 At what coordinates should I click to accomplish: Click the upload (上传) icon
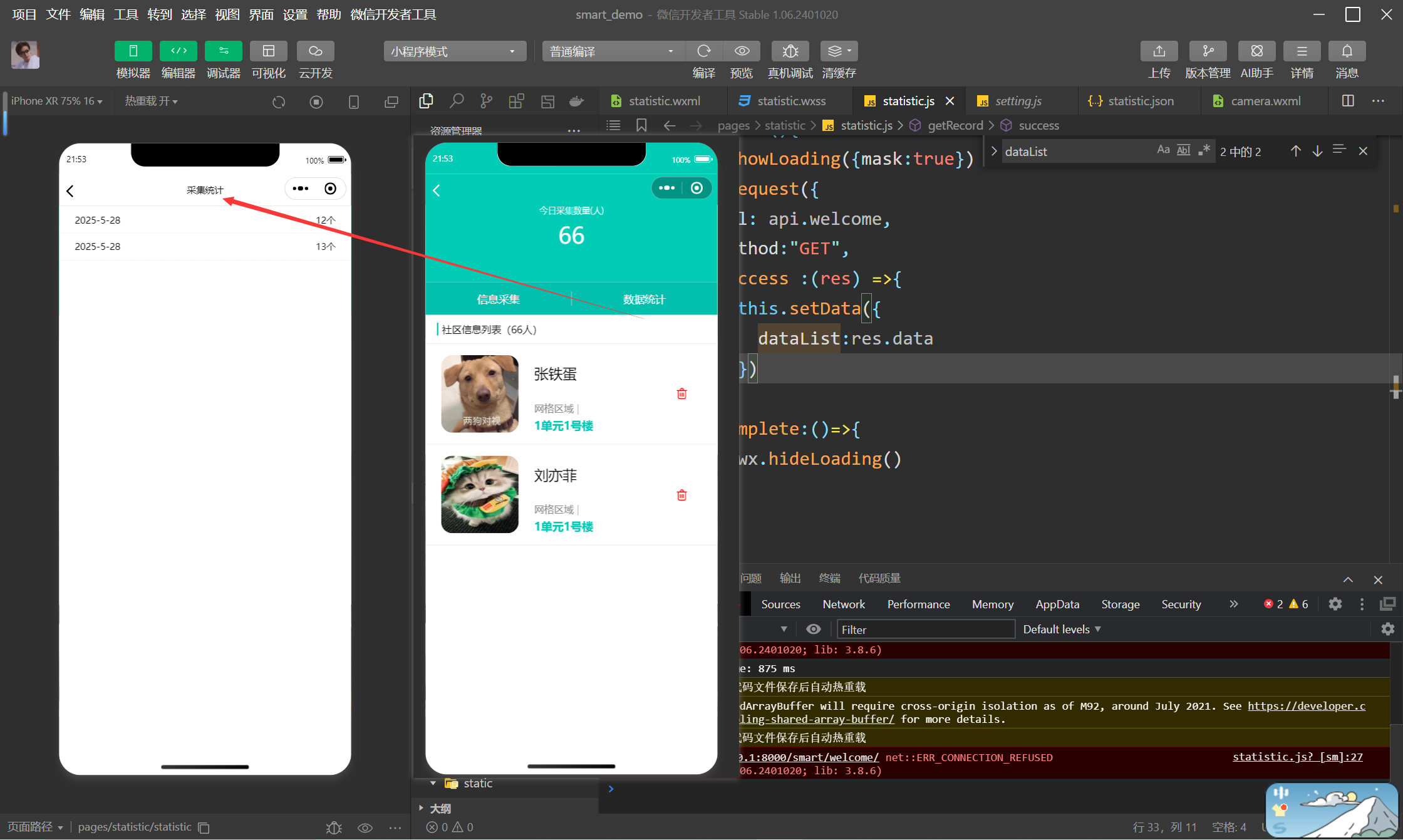pyautogui.click(x=1159, y=51)
